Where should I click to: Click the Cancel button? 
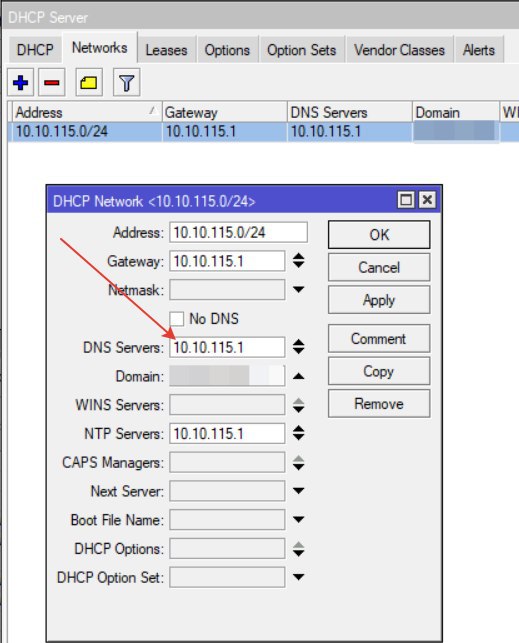click(379, 267)
